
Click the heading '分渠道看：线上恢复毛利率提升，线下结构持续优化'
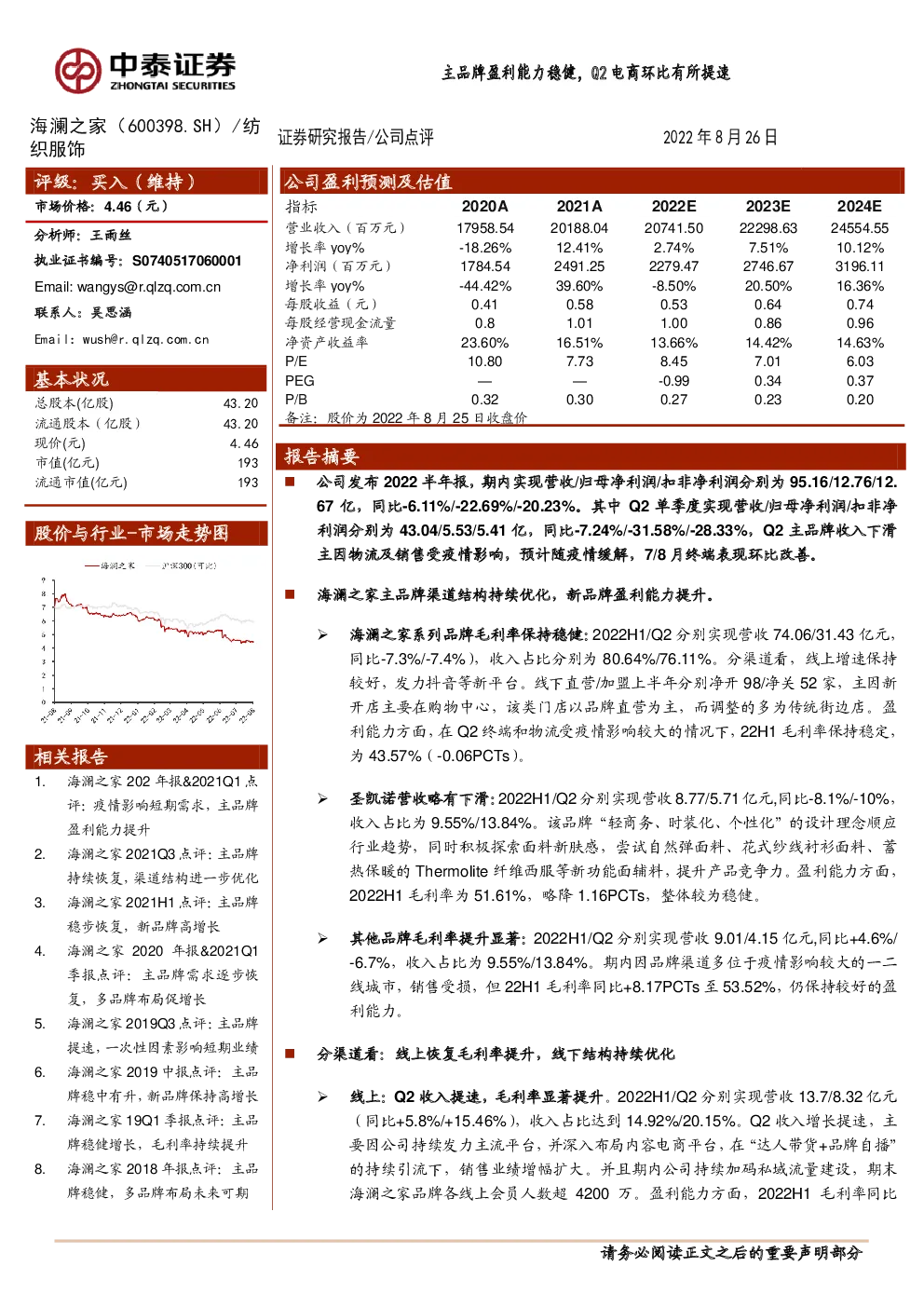tap(496, 1054)
